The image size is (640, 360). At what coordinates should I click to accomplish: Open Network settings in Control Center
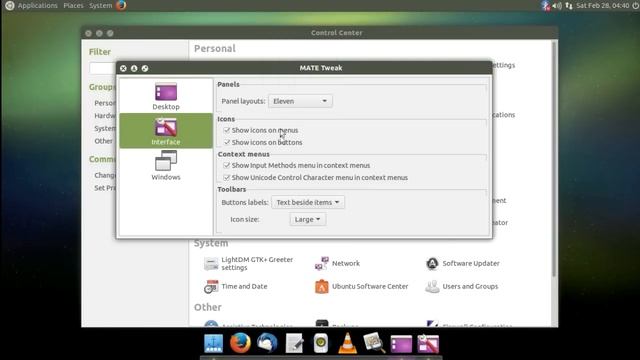pos(337,264)
